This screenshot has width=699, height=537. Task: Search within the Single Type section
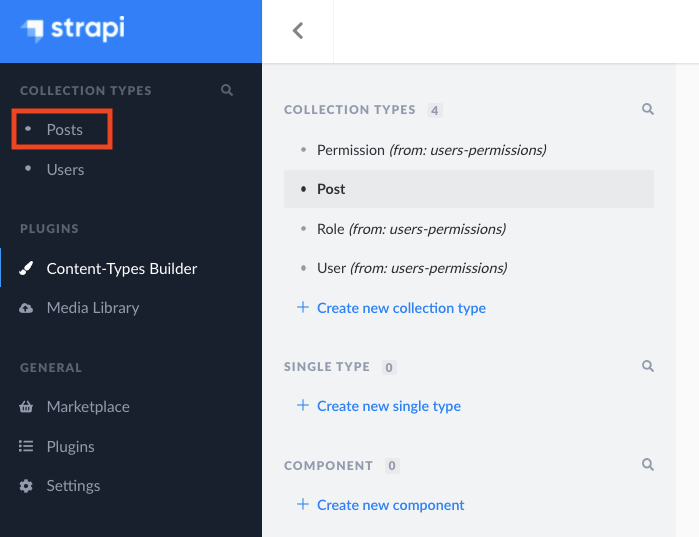[648, 366]
